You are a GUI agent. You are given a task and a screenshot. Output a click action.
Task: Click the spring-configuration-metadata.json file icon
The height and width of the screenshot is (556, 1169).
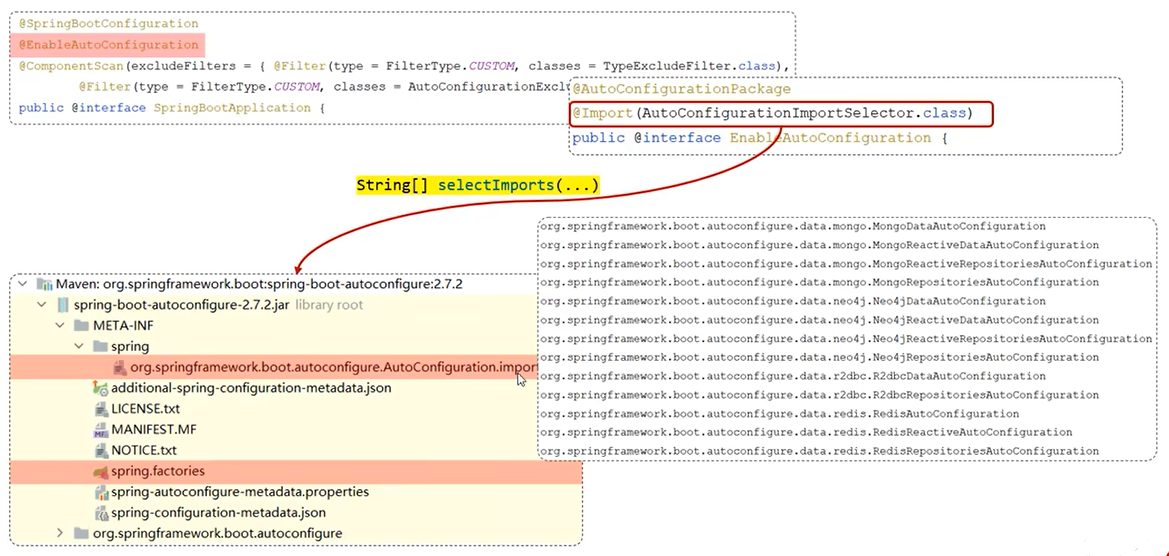click(x=101, y=513)
